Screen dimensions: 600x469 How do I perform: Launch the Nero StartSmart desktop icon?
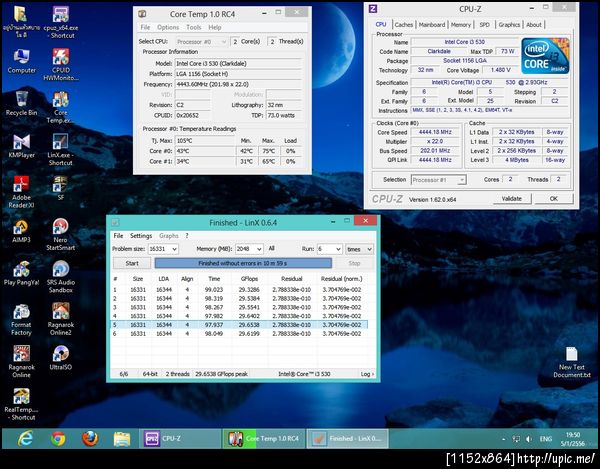click(x=60, y=234)
